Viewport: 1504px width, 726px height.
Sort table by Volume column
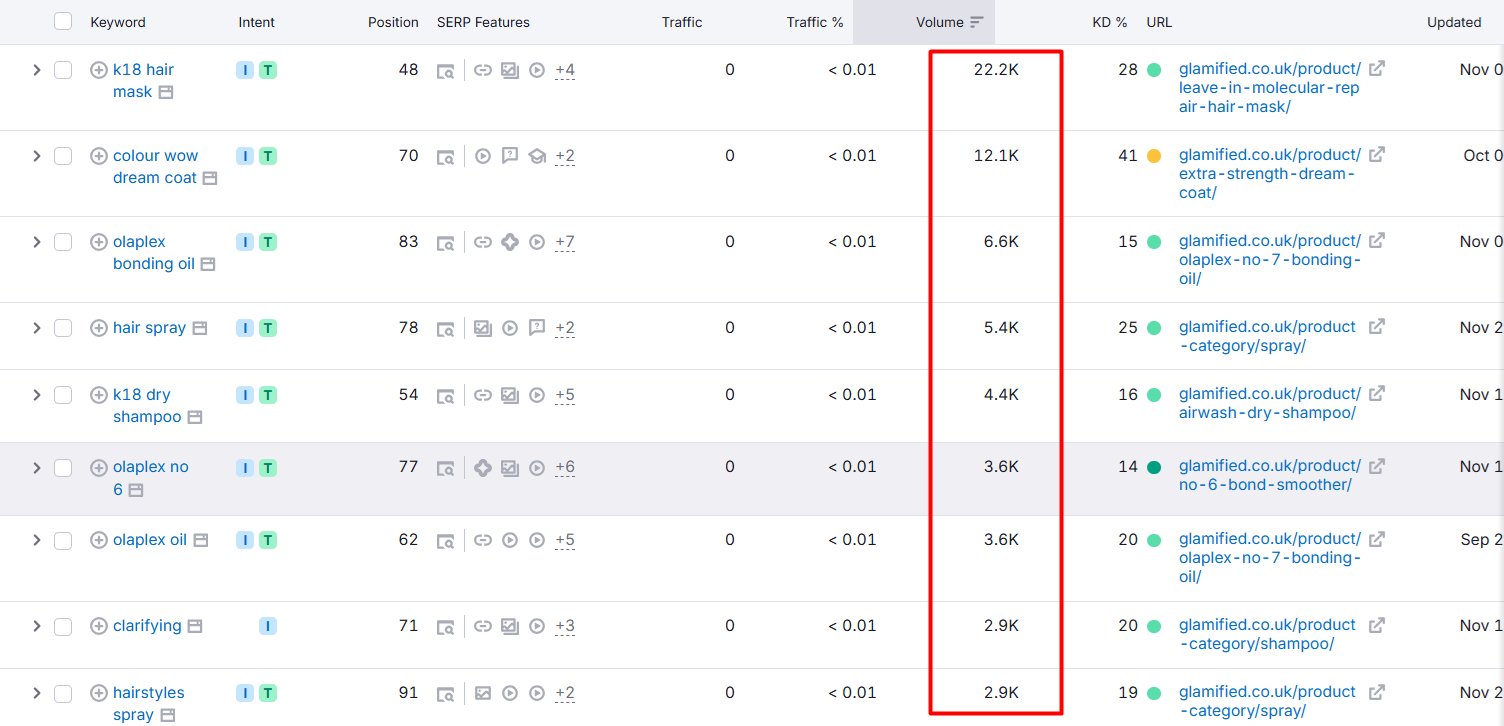pos(949,22)
